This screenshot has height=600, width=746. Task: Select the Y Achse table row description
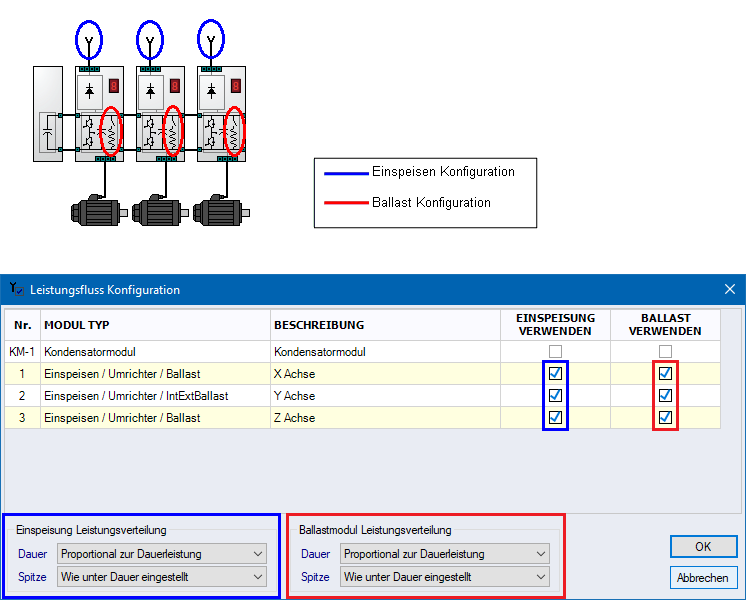(x=294, y=396)
